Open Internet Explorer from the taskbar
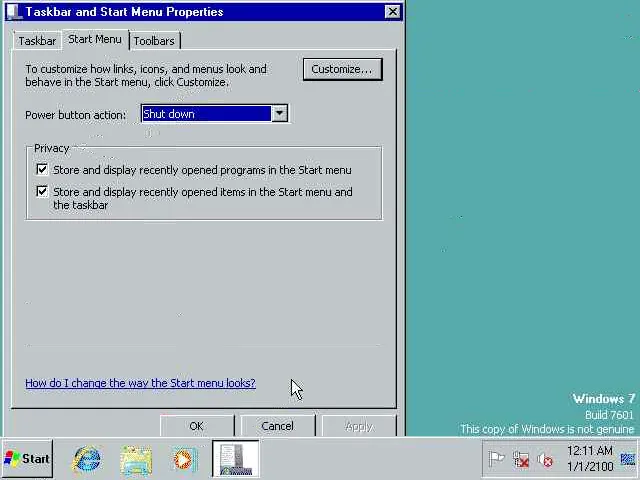Viewport: 640px width, 480px height. click(x=86, y=459)
